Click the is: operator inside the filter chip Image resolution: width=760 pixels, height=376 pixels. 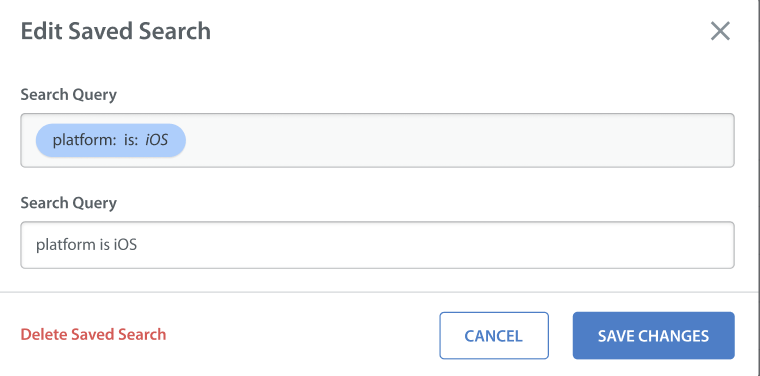[130, 141]
